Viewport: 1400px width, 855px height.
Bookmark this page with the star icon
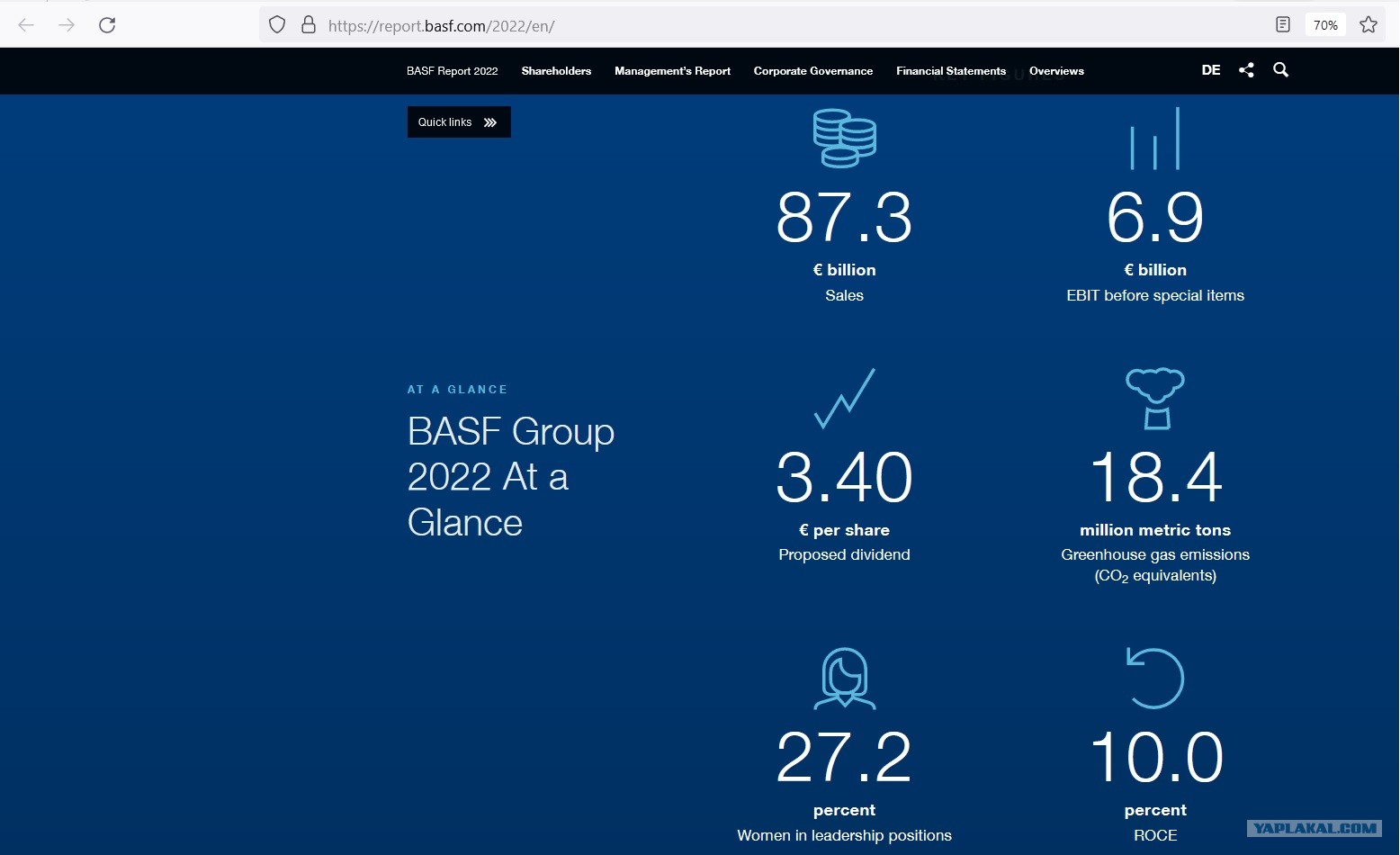coord(1369,25)
